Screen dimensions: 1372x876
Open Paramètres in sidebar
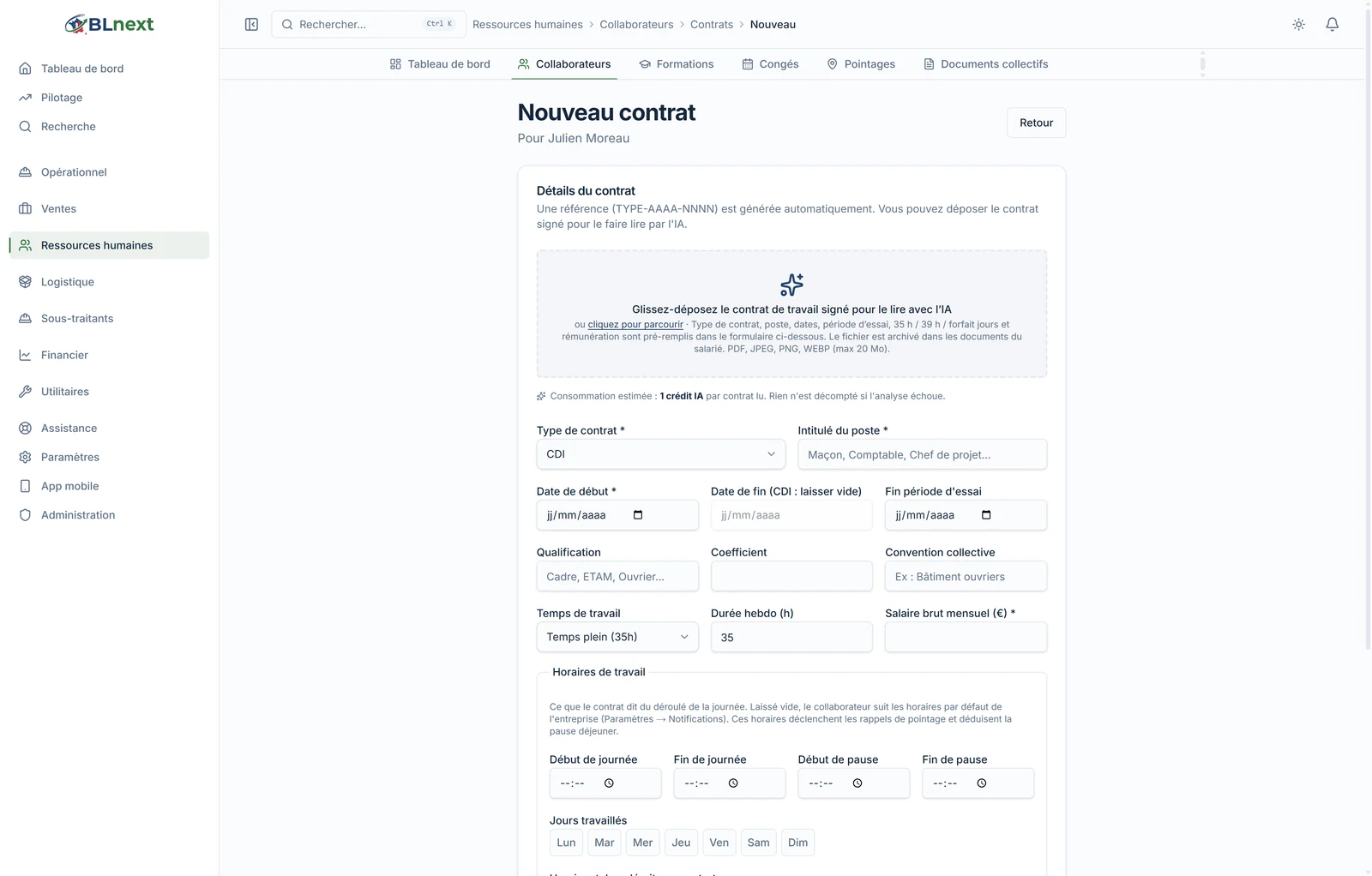tap(109, 458)
